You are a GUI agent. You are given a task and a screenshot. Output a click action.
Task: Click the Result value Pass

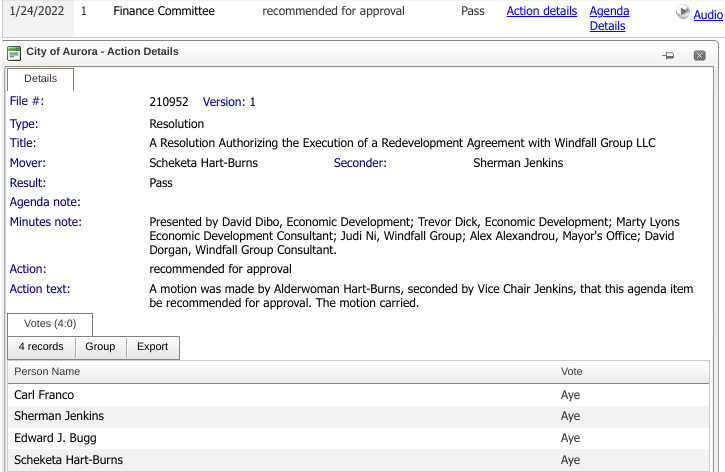click(161, 183)
